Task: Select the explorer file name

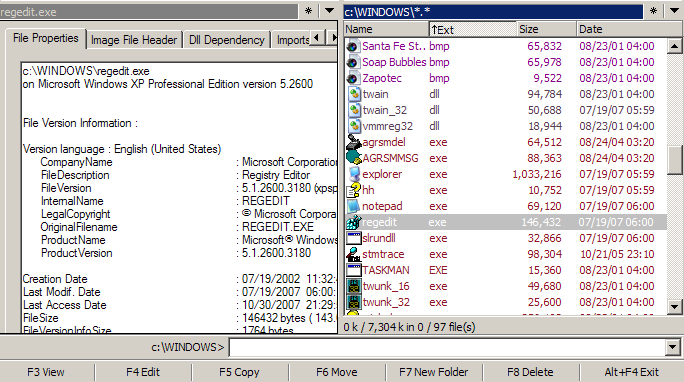Action: (382, 174)
